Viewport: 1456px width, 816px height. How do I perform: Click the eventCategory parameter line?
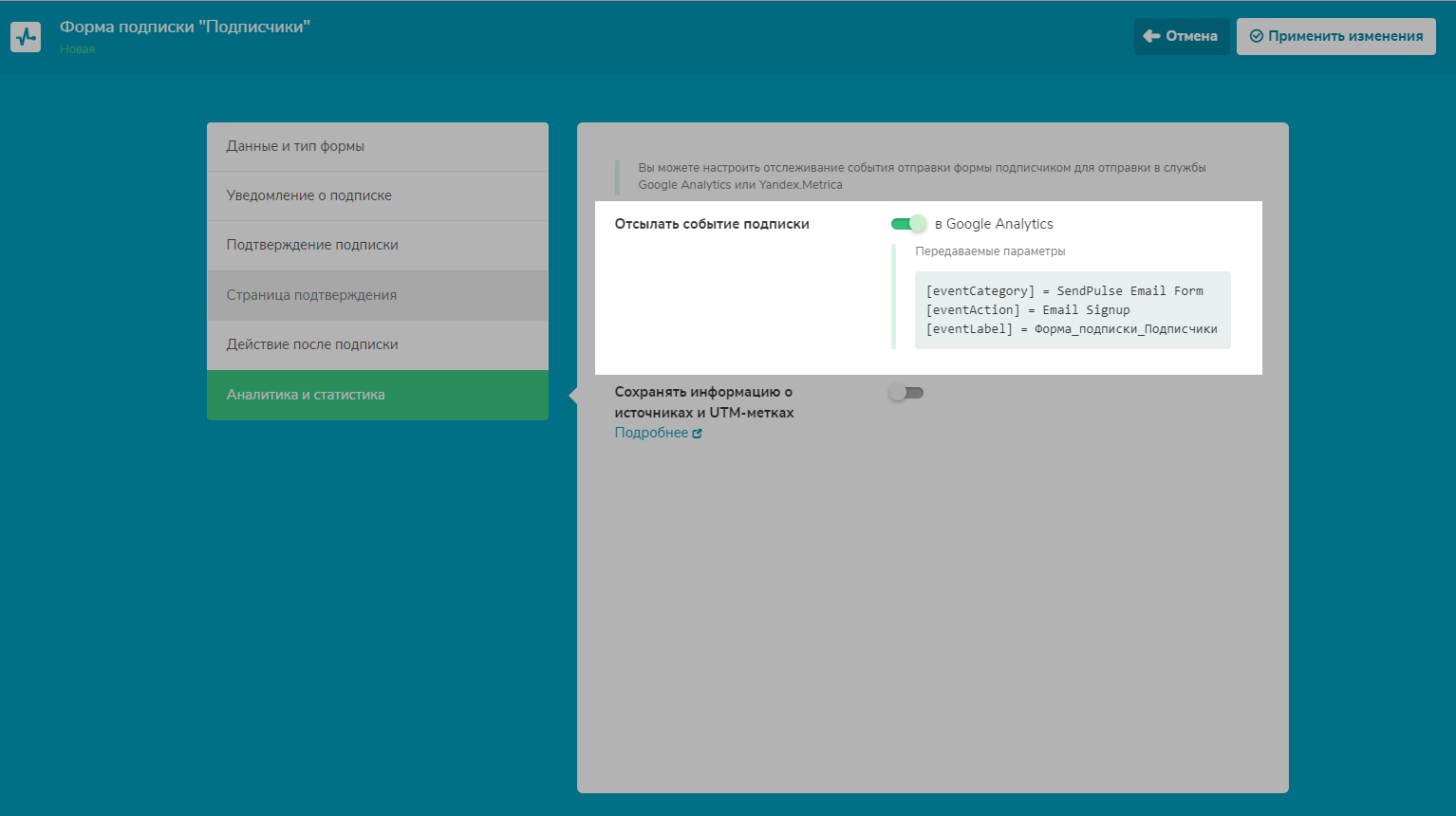[x=1064, y=291]
